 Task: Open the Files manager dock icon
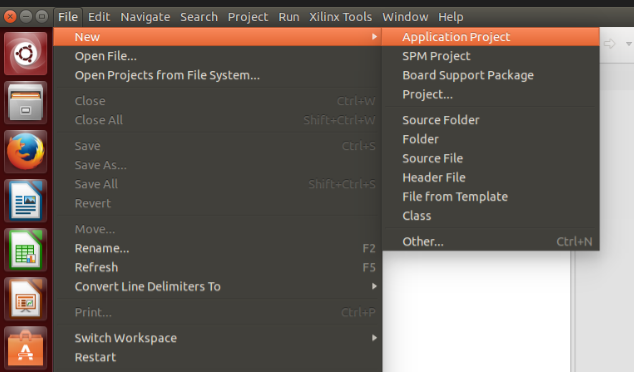click(x=25, y=103)
